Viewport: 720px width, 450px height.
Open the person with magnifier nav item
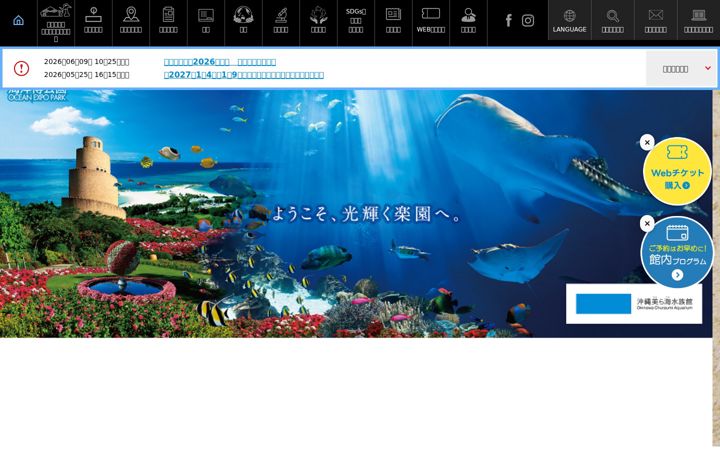point(468,23)
